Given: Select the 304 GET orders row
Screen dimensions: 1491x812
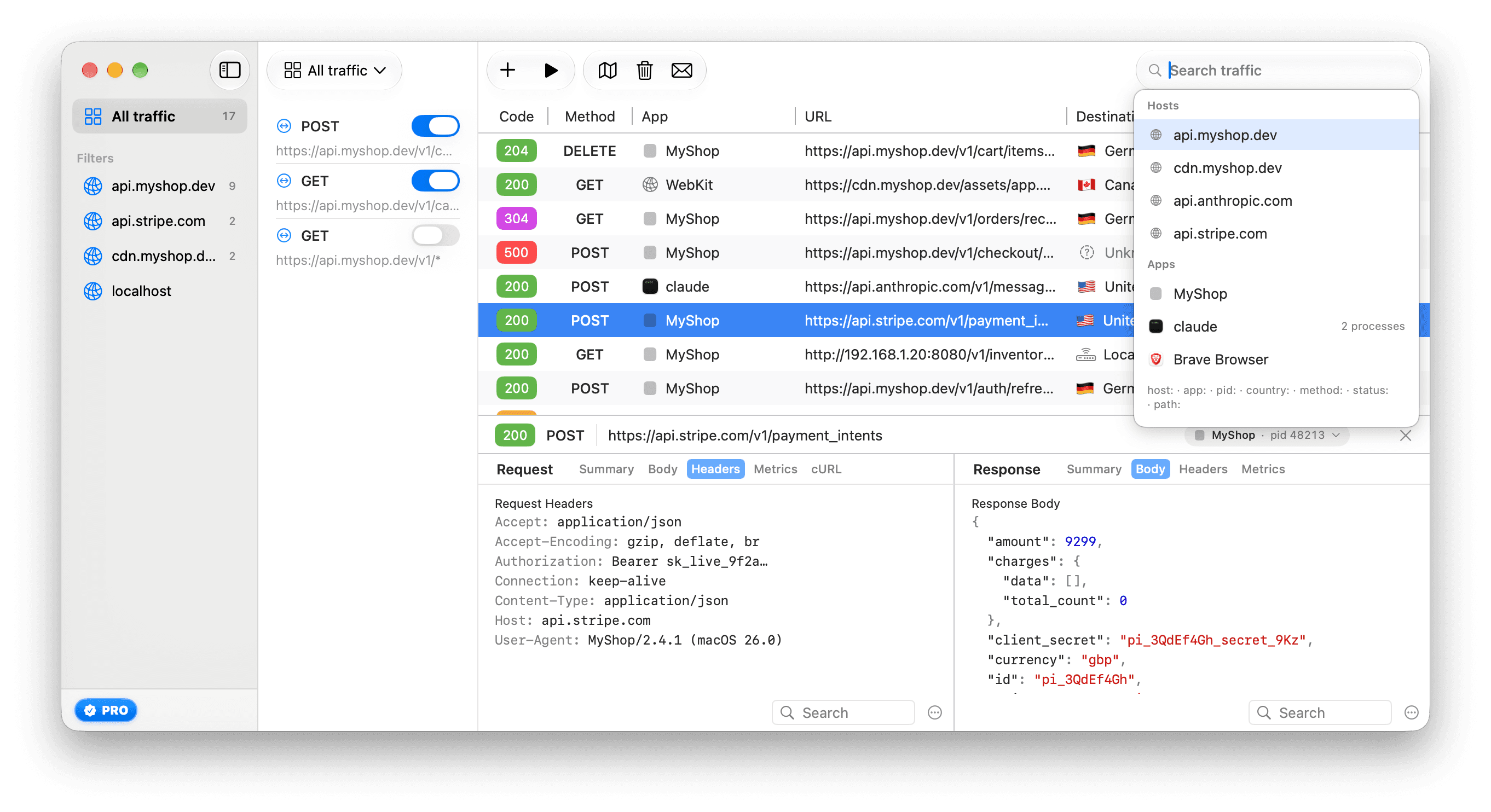Looking at the screenshot, I should coord(806,219).
